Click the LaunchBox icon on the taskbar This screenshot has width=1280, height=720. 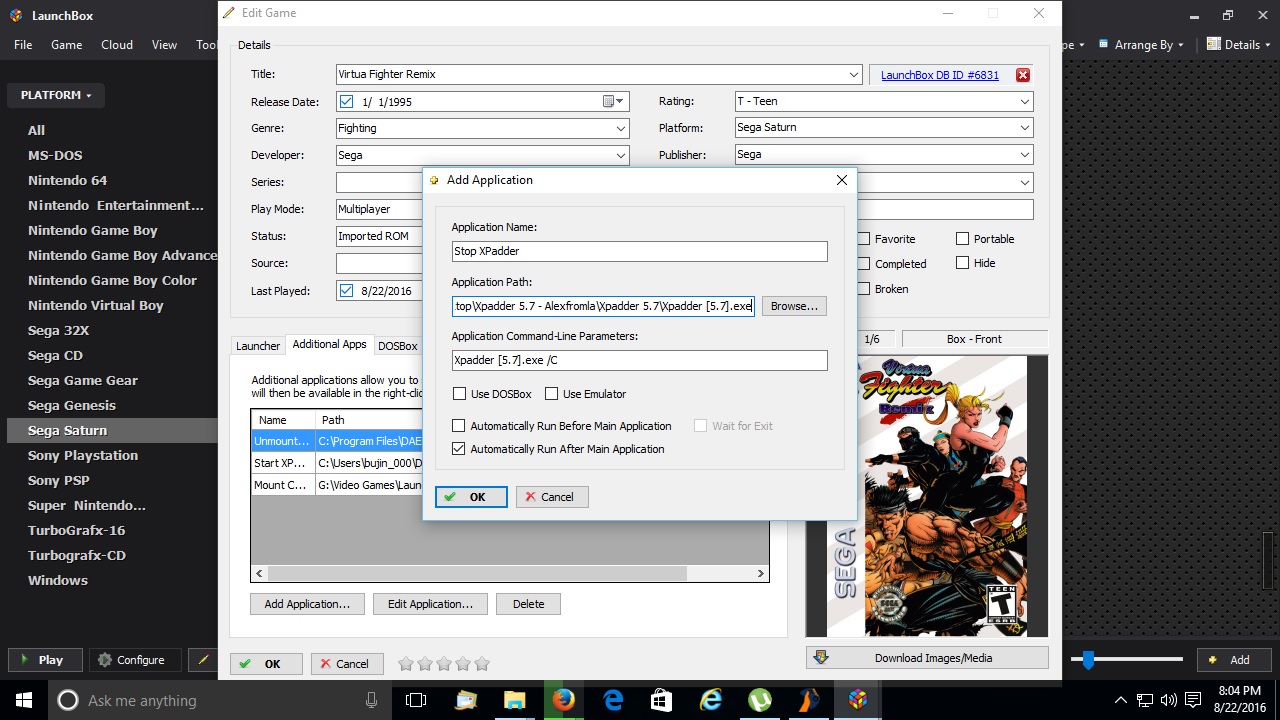[x=857, y=700]
